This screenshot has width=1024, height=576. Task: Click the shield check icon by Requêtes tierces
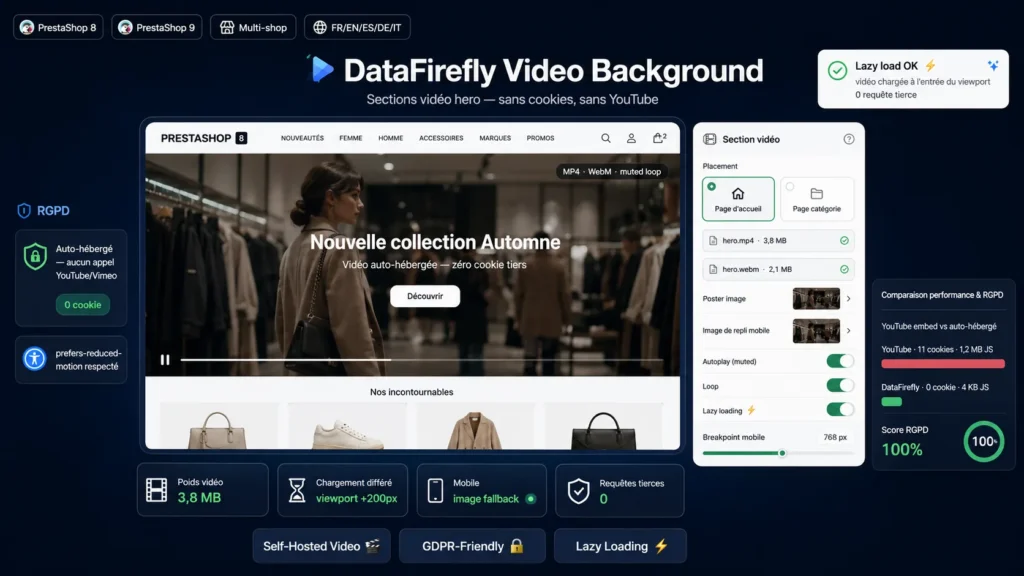(578, 491)
